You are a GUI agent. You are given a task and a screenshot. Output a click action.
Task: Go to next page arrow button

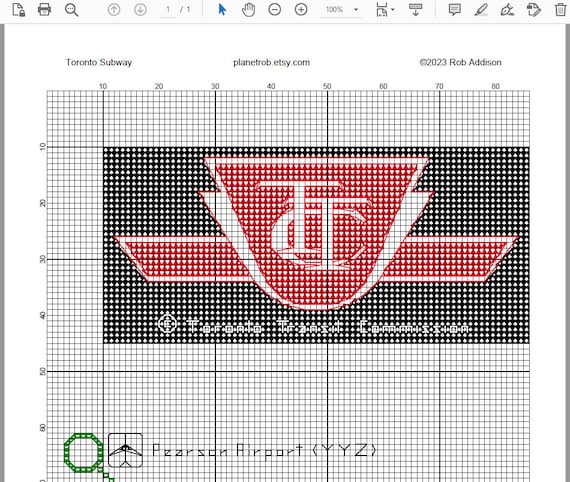point(140,9)
